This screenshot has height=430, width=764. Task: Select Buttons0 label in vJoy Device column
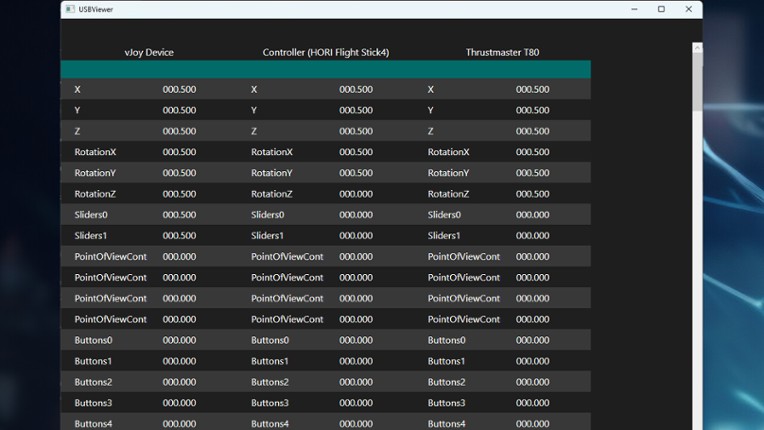(93, 340)
